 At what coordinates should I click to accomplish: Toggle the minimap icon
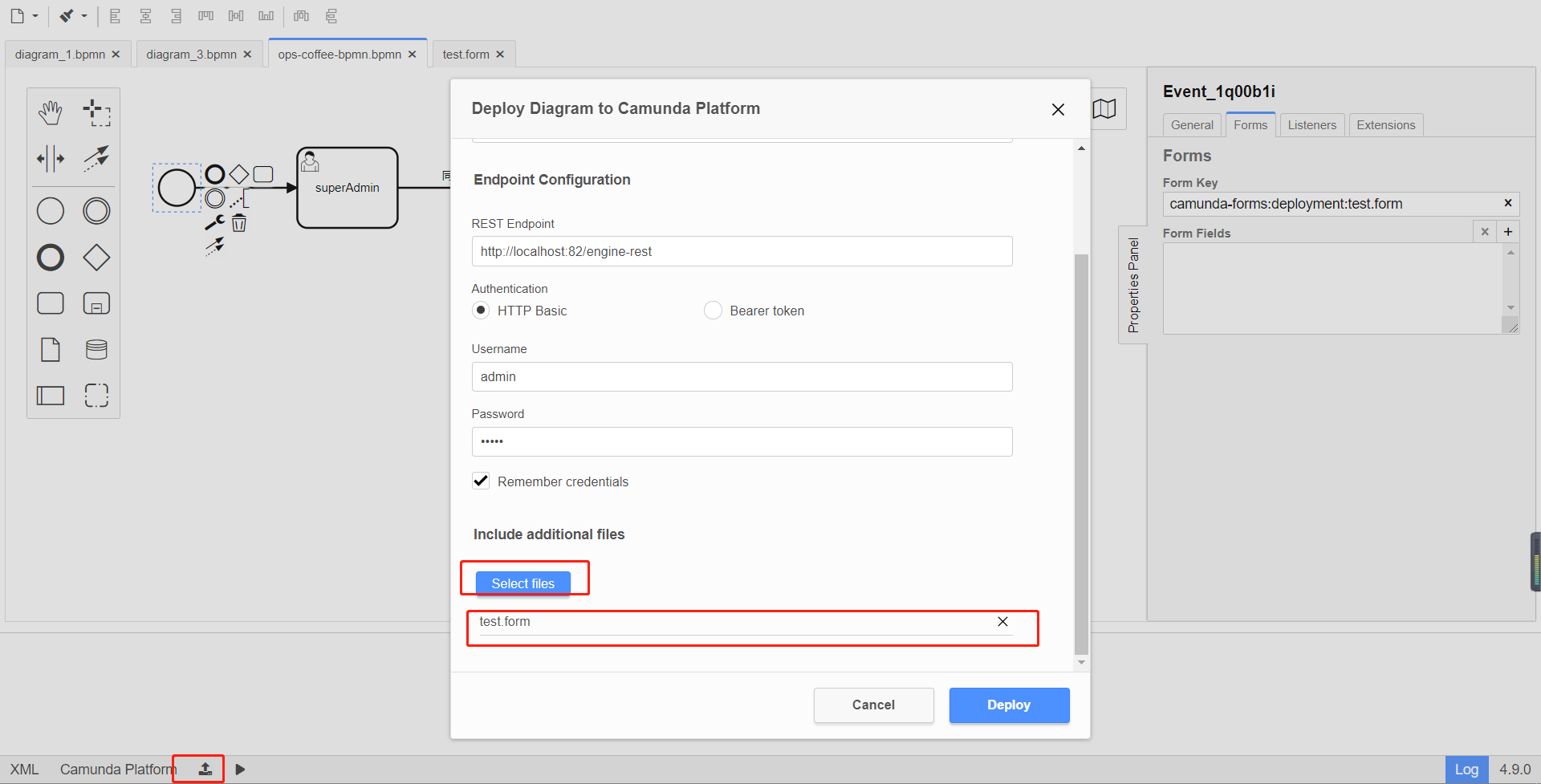coord(1105,109)
